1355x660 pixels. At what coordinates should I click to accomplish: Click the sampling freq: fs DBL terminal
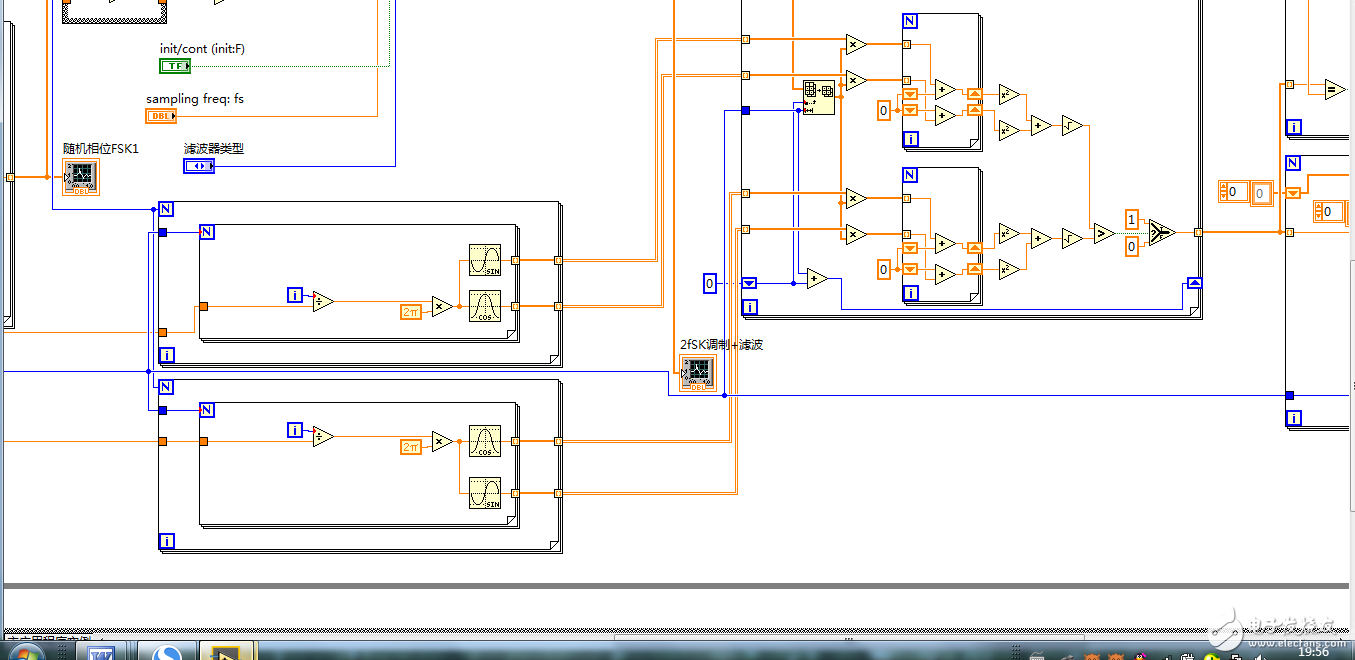161,116
